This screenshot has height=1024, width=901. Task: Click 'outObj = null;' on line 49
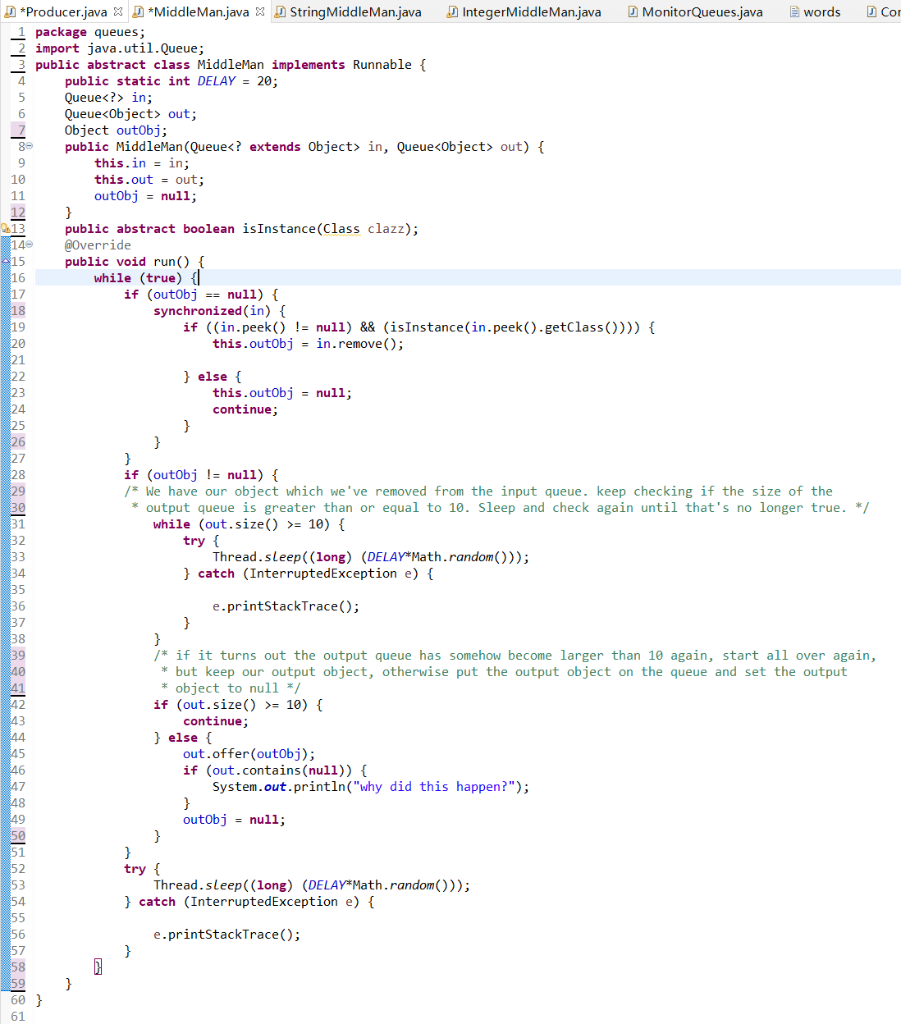coord(234,819)
